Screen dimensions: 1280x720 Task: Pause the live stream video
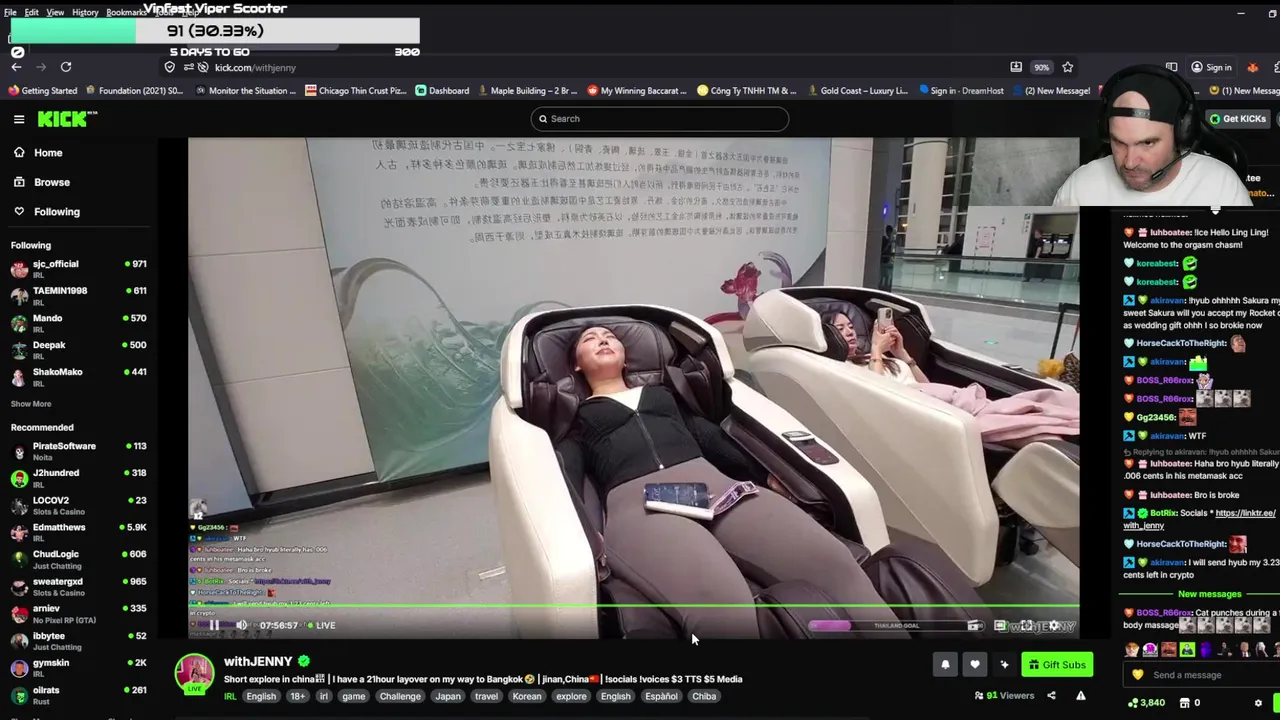(x=213, y=625)
